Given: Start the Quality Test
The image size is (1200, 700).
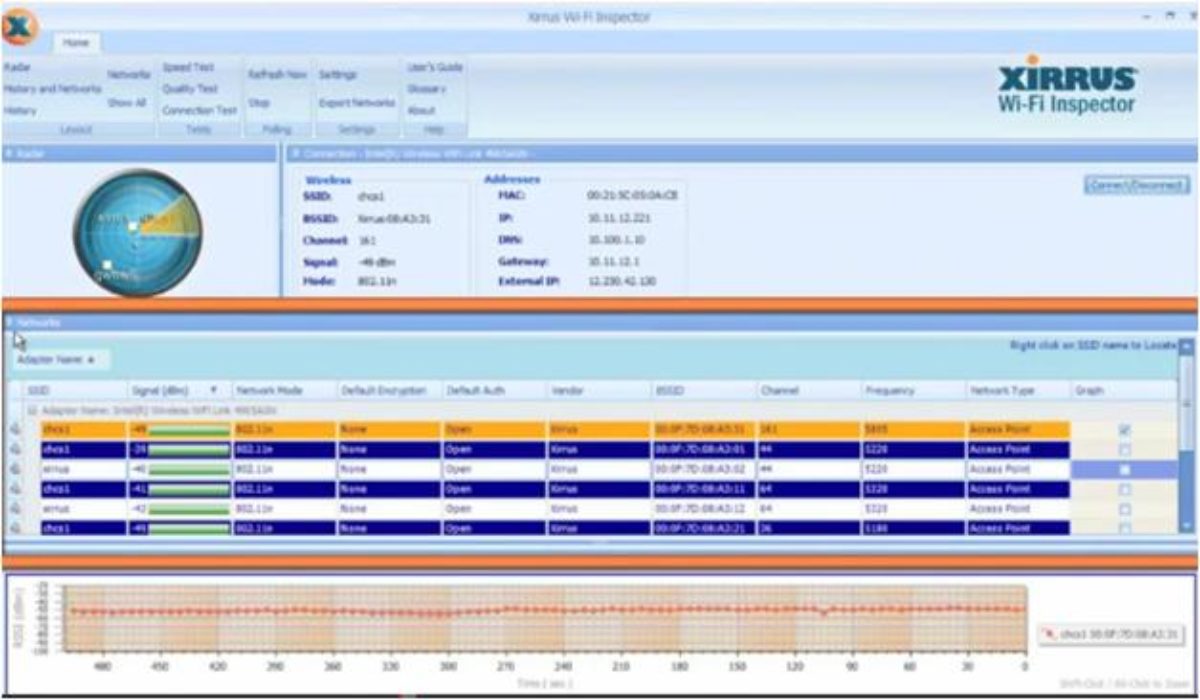Looking at the screenshot, I should click(x=190, y=89).
